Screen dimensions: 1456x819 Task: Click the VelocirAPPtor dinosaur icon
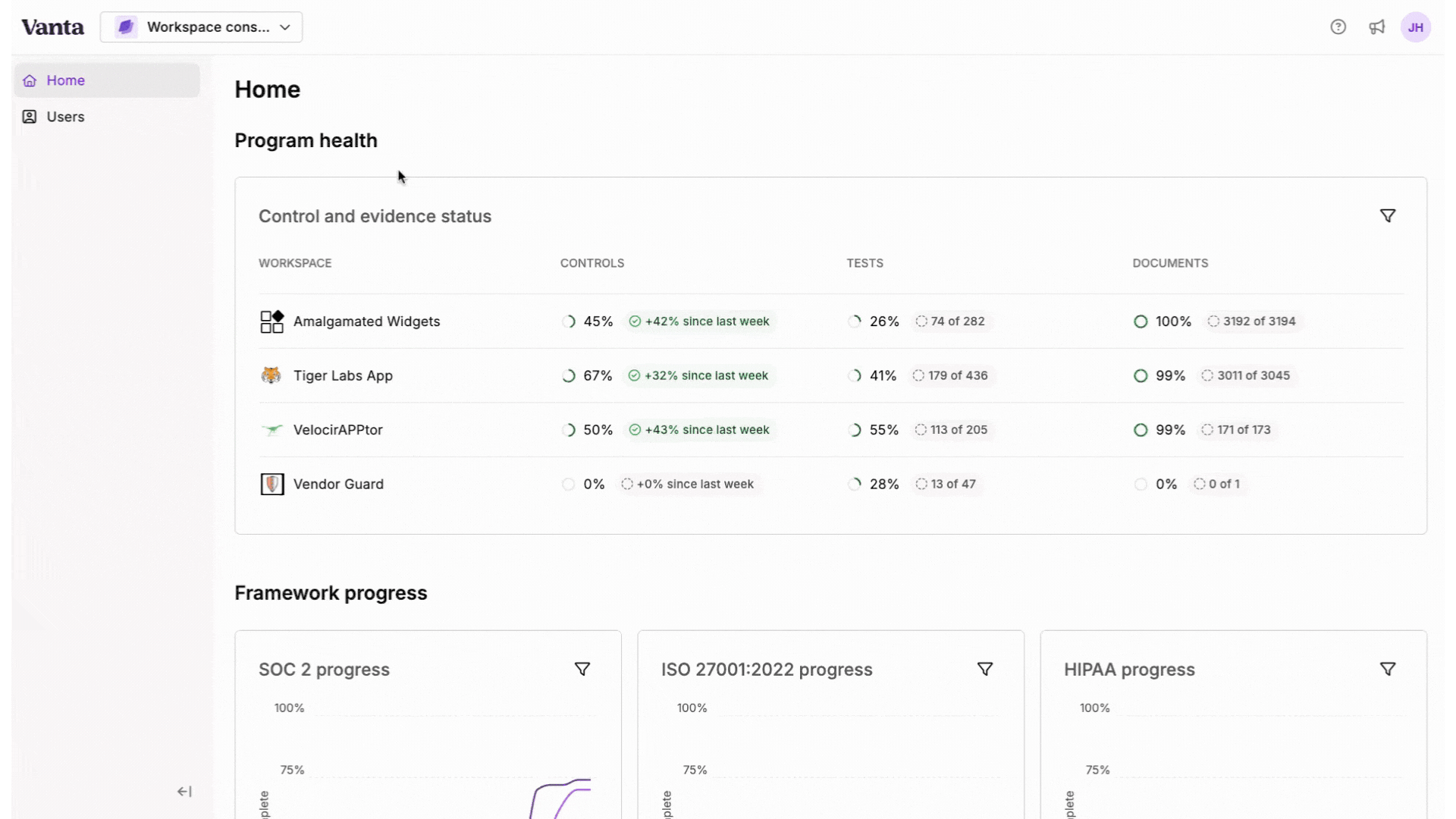271,430
